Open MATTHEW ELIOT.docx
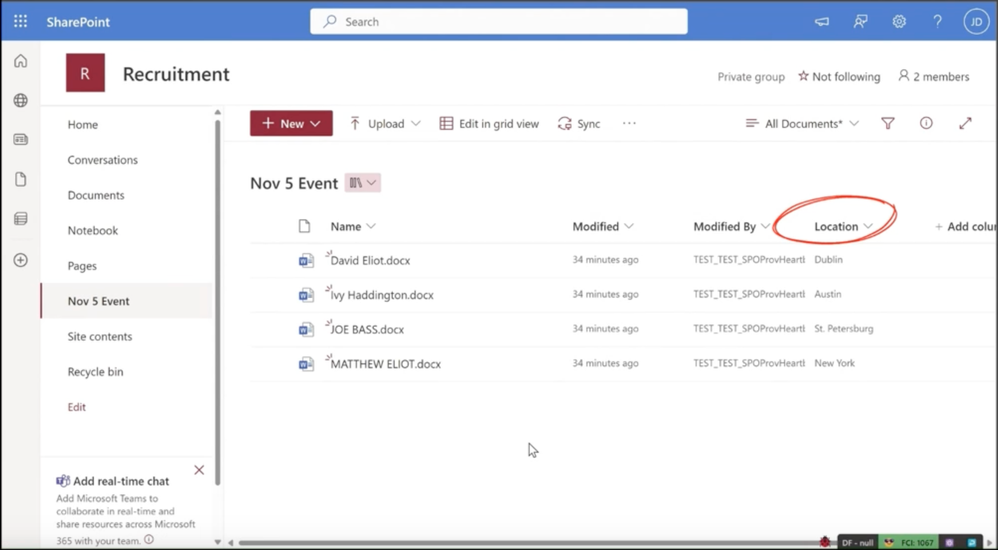This screenshot has height=550, width=998. [x=386, y=364]
